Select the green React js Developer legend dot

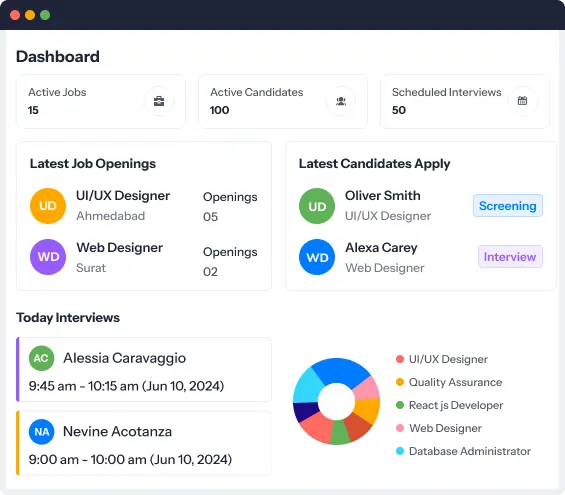coord(400,405)
